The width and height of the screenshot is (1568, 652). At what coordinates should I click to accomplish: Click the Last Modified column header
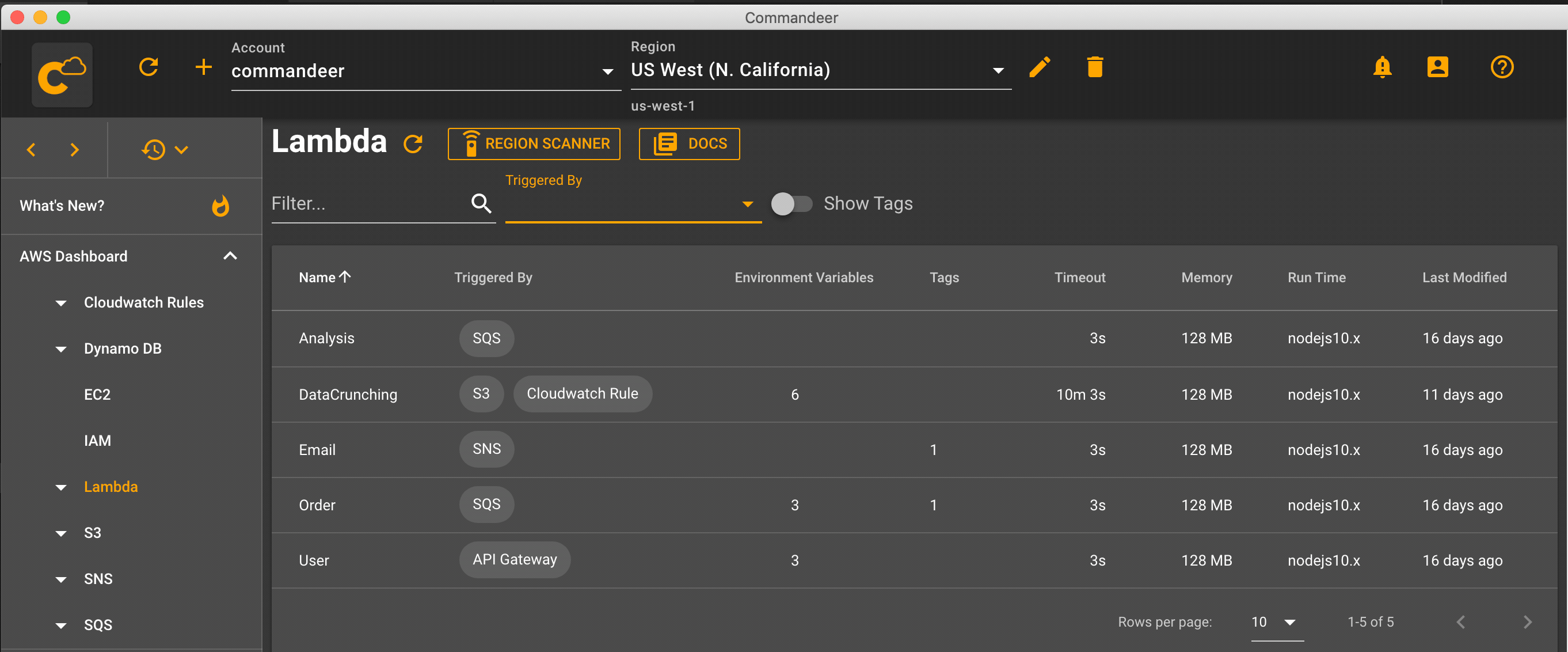click(1464, 277)
